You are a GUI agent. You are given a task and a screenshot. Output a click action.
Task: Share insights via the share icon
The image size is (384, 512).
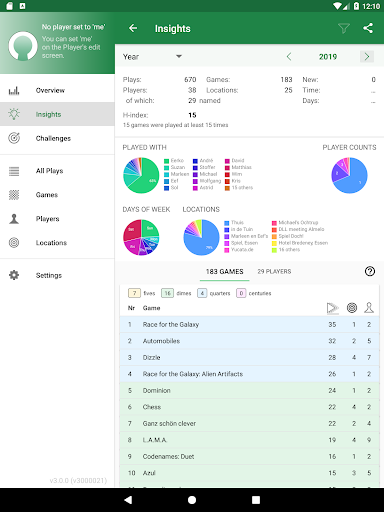368,28
